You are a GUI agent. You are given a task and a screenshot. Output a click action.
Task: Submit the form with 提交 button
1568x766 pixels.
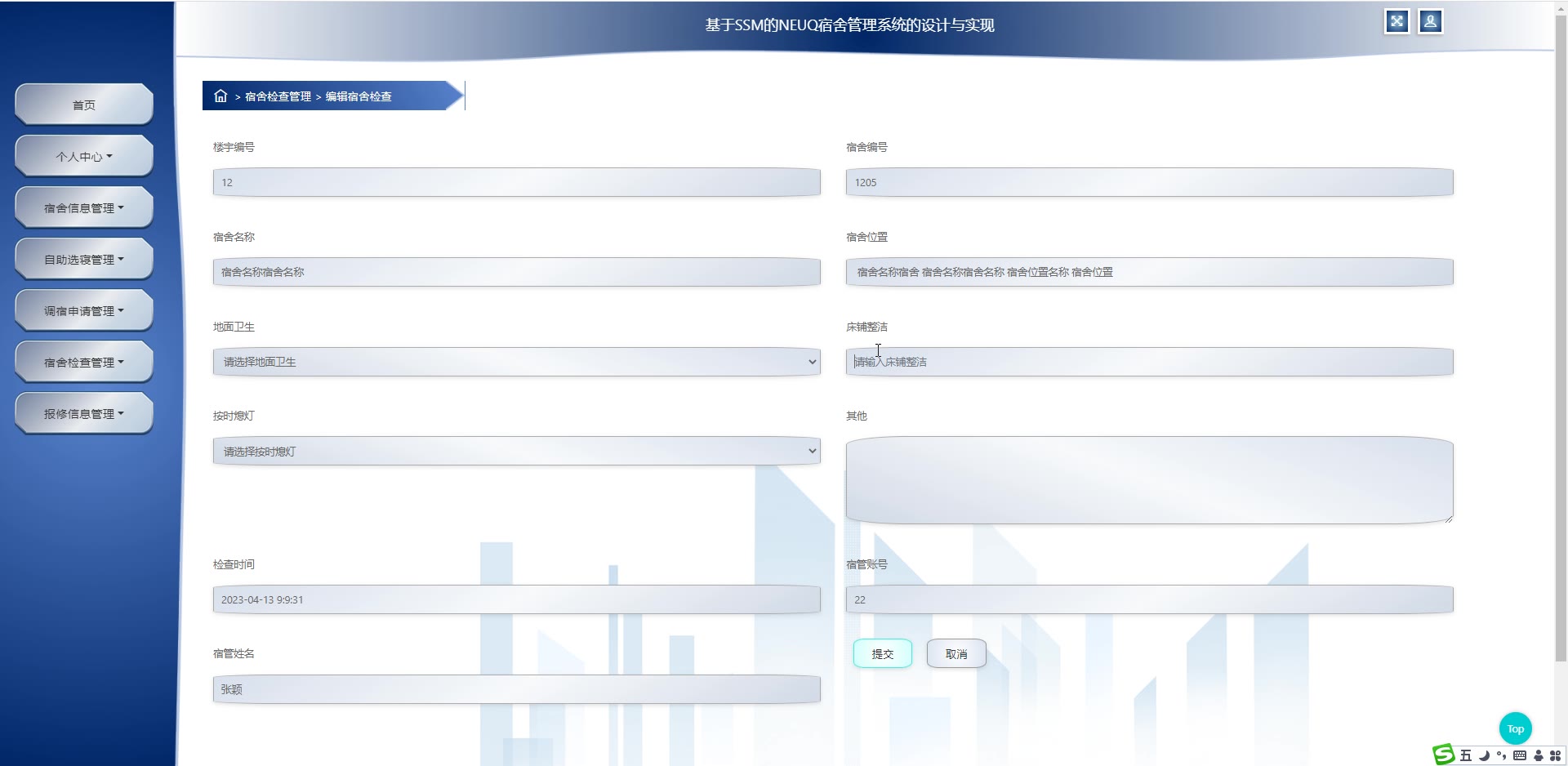pyautogui.click(x=883, y=653)
